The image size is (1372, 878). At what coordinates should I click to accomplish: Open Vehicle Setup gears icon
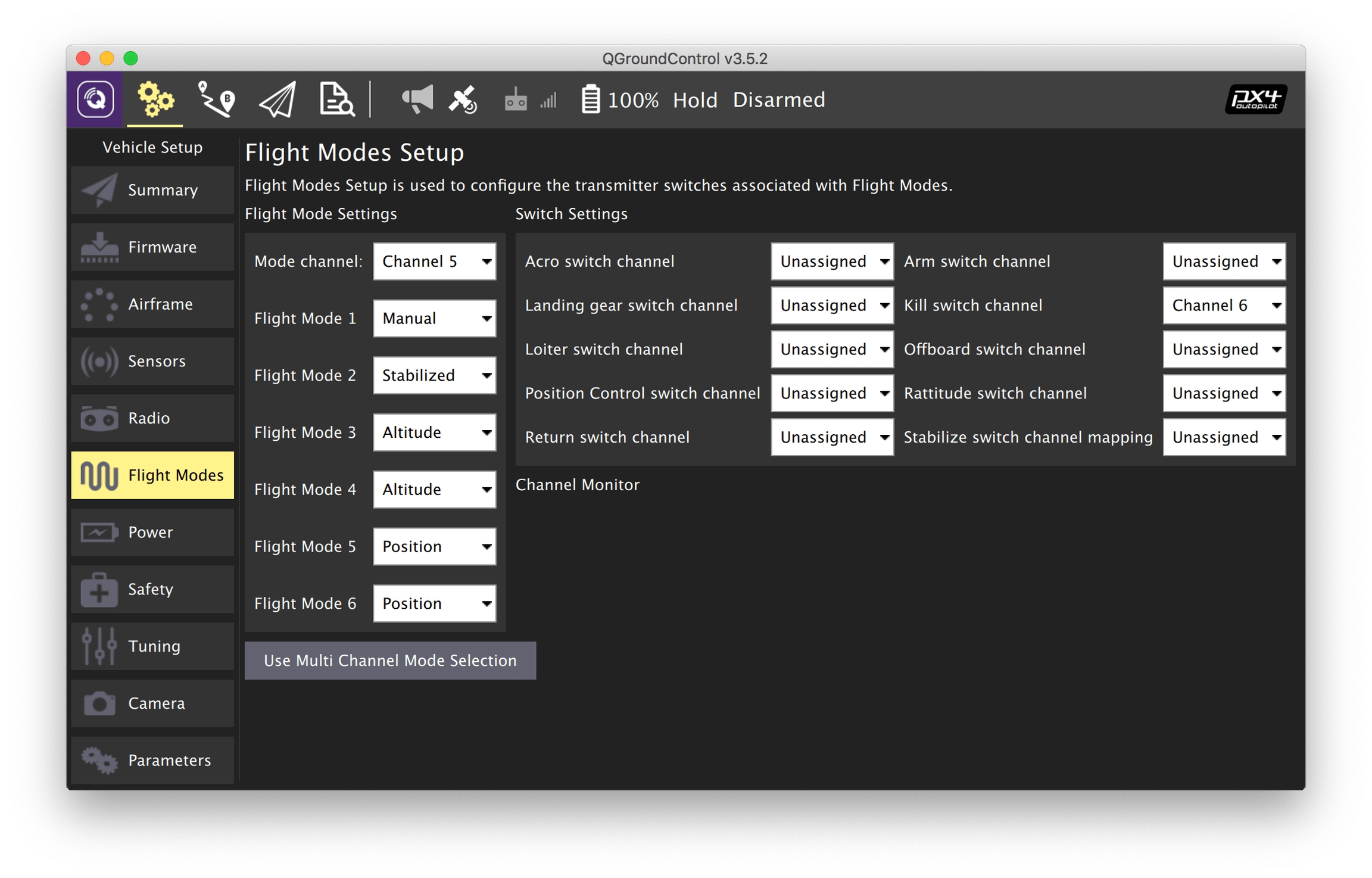tap(155, 99)
